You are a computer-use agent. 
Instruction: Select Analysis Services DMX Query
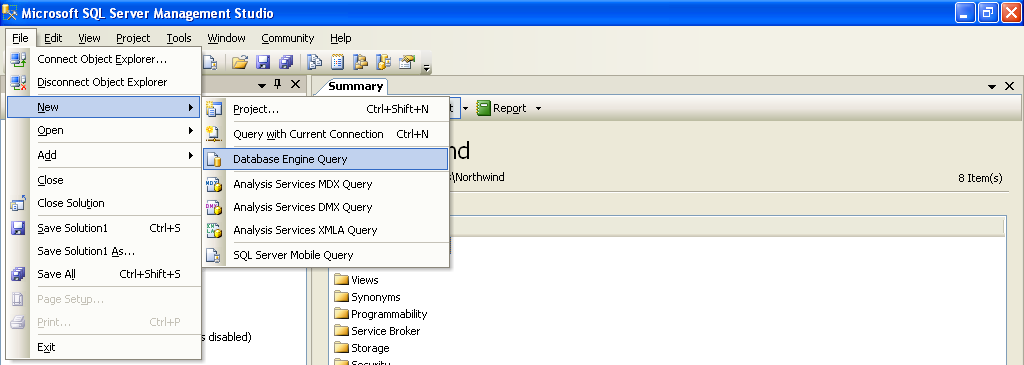(x=326, y=207)
